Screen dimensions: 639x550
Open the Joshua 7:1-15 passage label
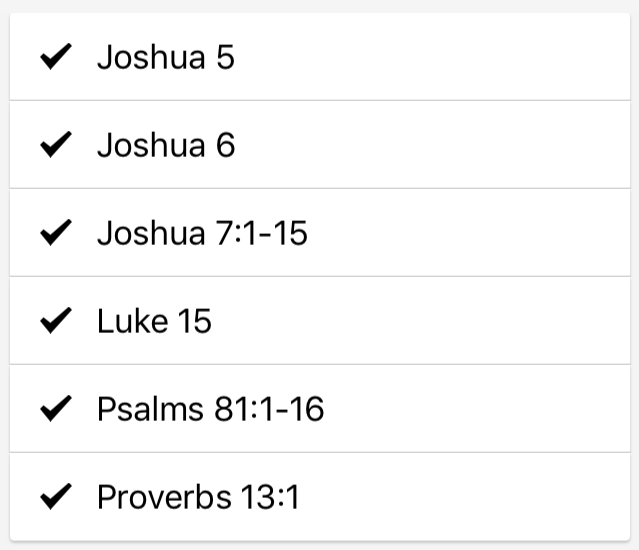[x=202, y=233]
